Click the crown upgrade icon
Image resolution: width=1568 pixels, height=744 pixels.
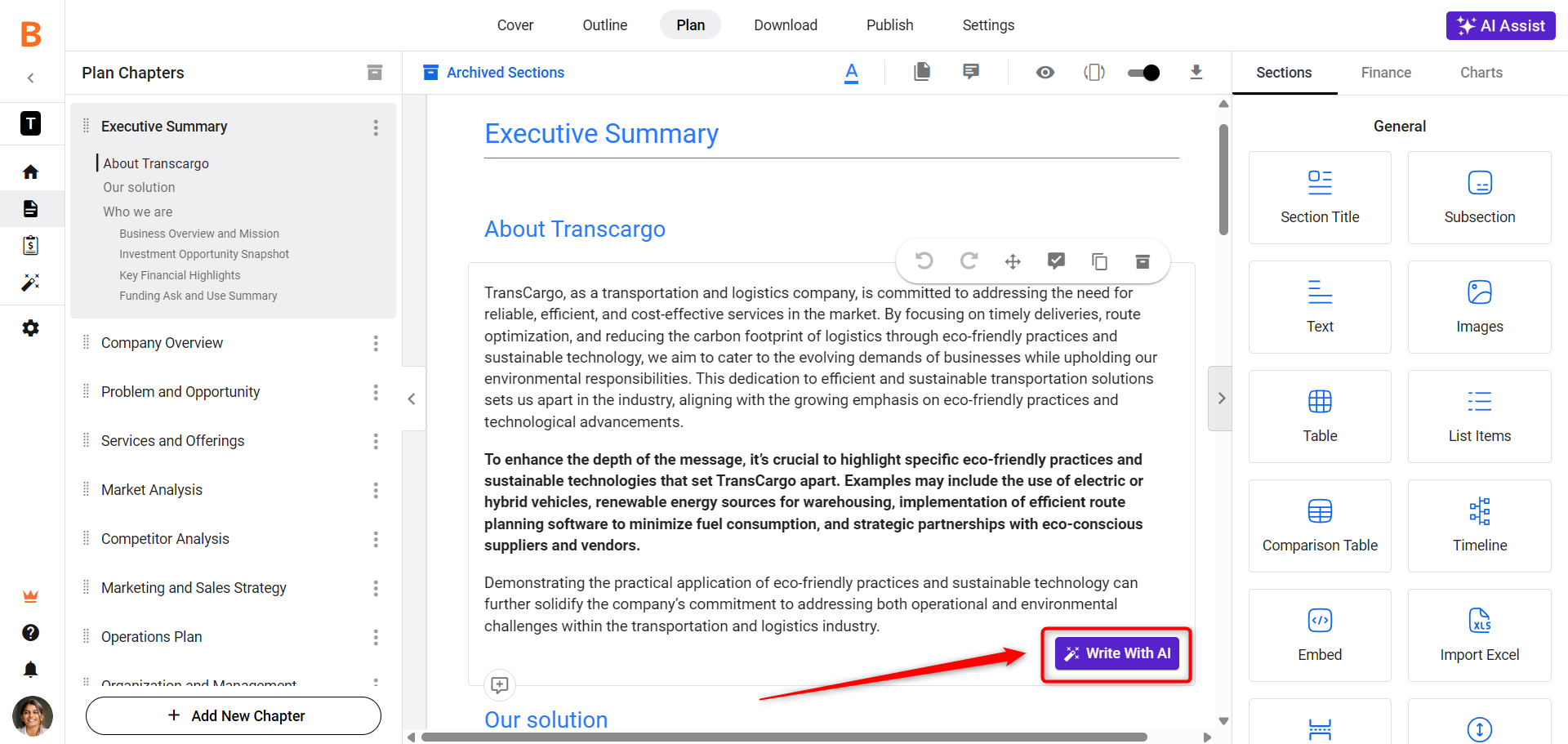click(x=30, y=596)
